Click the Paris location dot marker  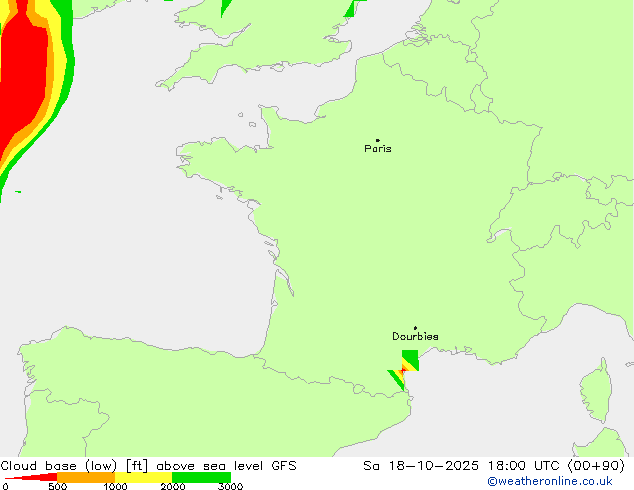[x=378, y=140]
